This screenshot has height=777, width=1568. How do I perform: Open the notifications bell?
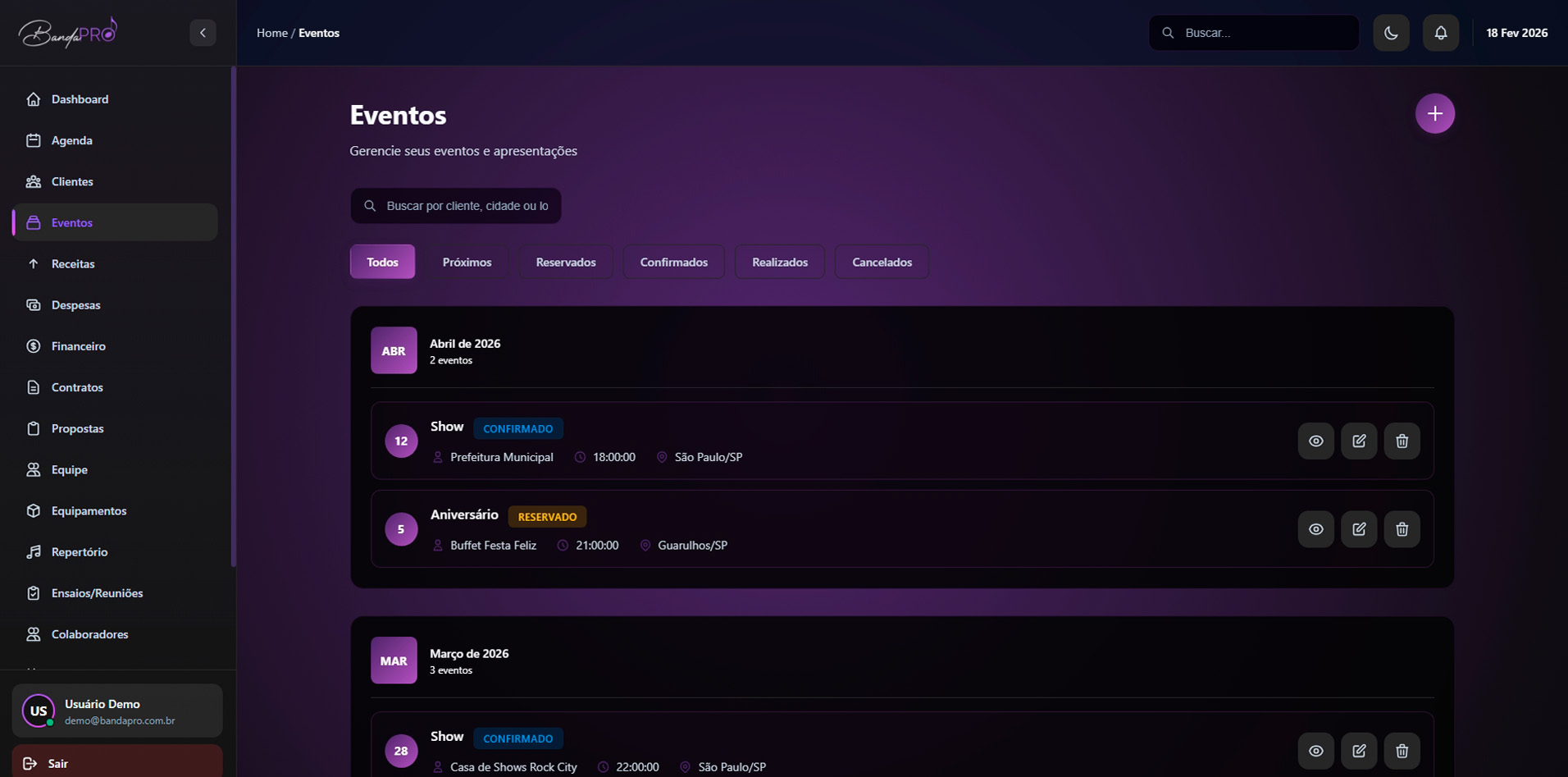tap(1440, 33)
